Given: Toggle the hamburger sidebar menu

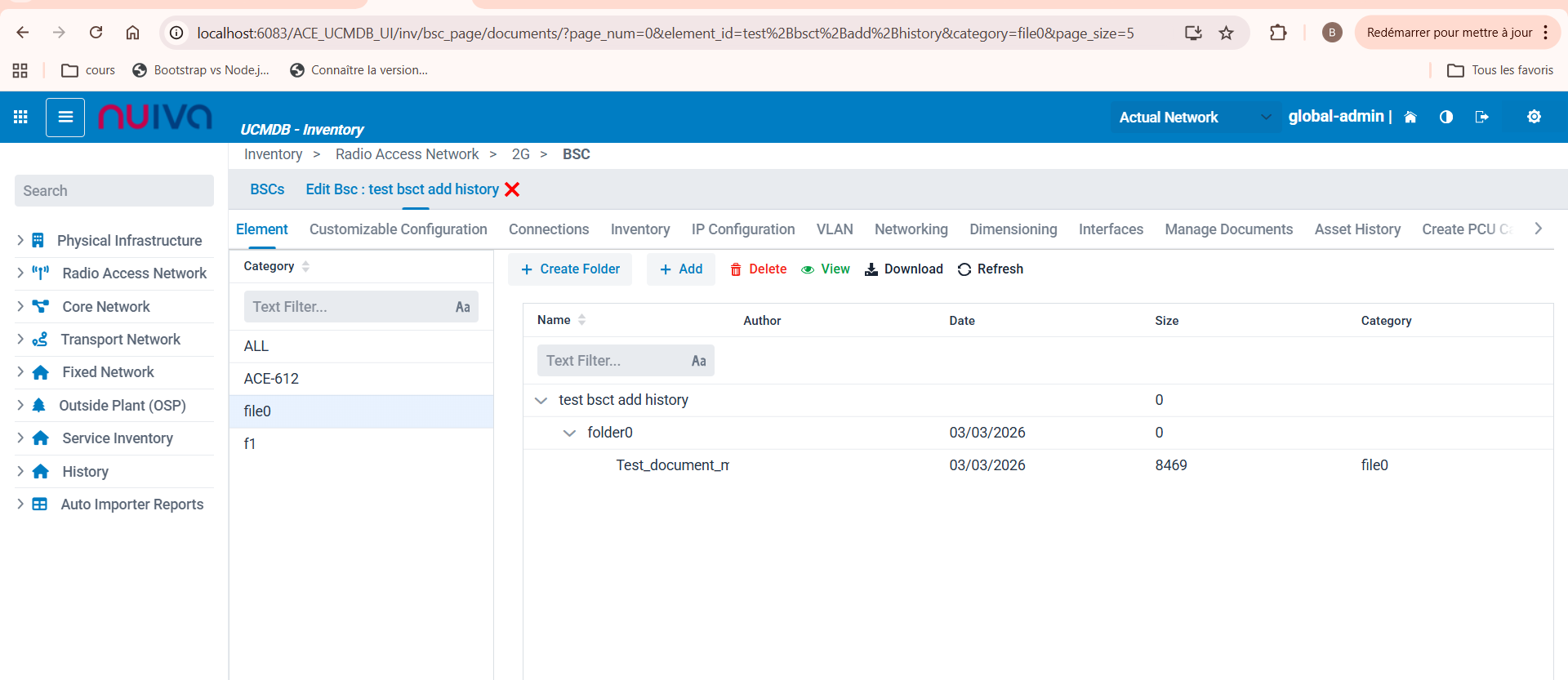Looking at the screenshot, I should [65, 117].
